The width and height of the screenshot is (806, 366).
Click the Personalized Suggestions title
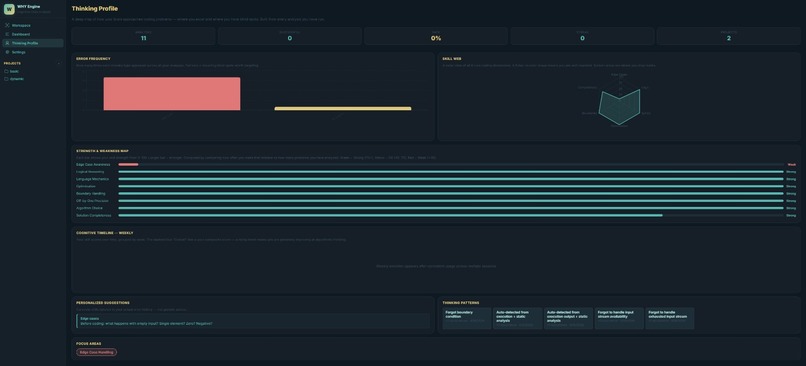tap(103, 303)
